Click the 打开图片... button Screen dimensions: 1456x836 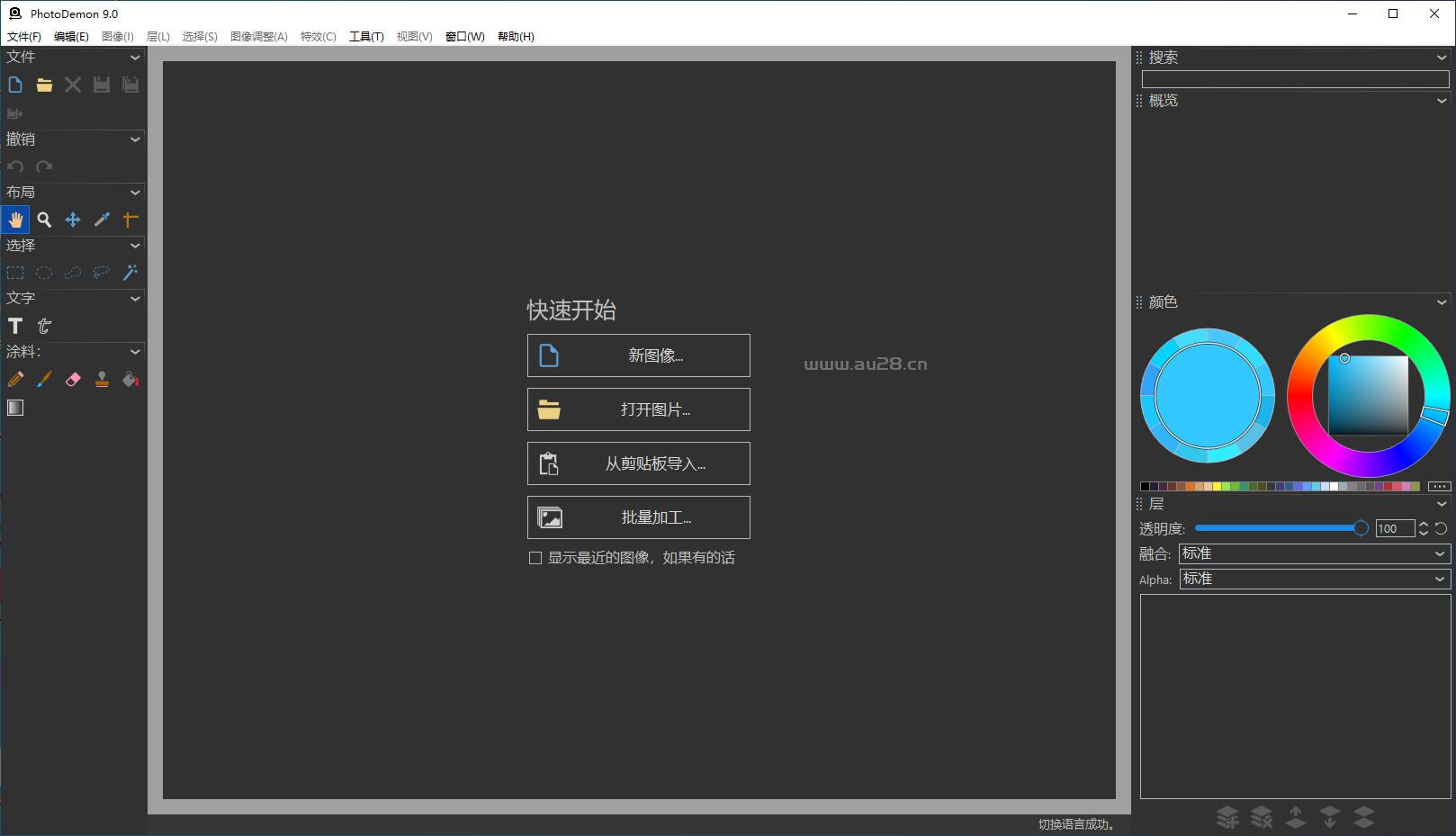pos(639,409)
